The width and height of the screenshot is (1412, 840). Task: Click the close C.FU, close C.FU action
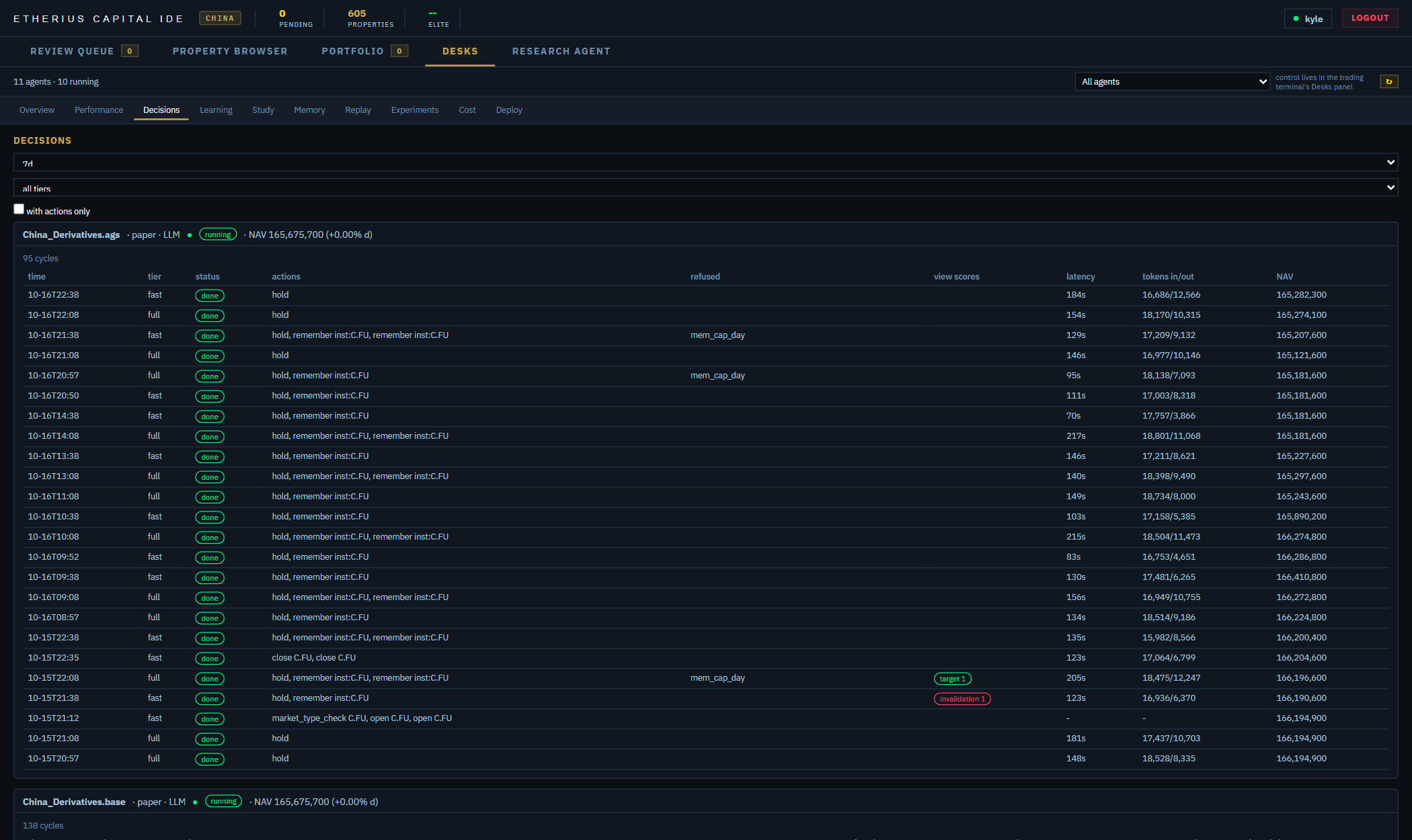[x=313, y=658]
